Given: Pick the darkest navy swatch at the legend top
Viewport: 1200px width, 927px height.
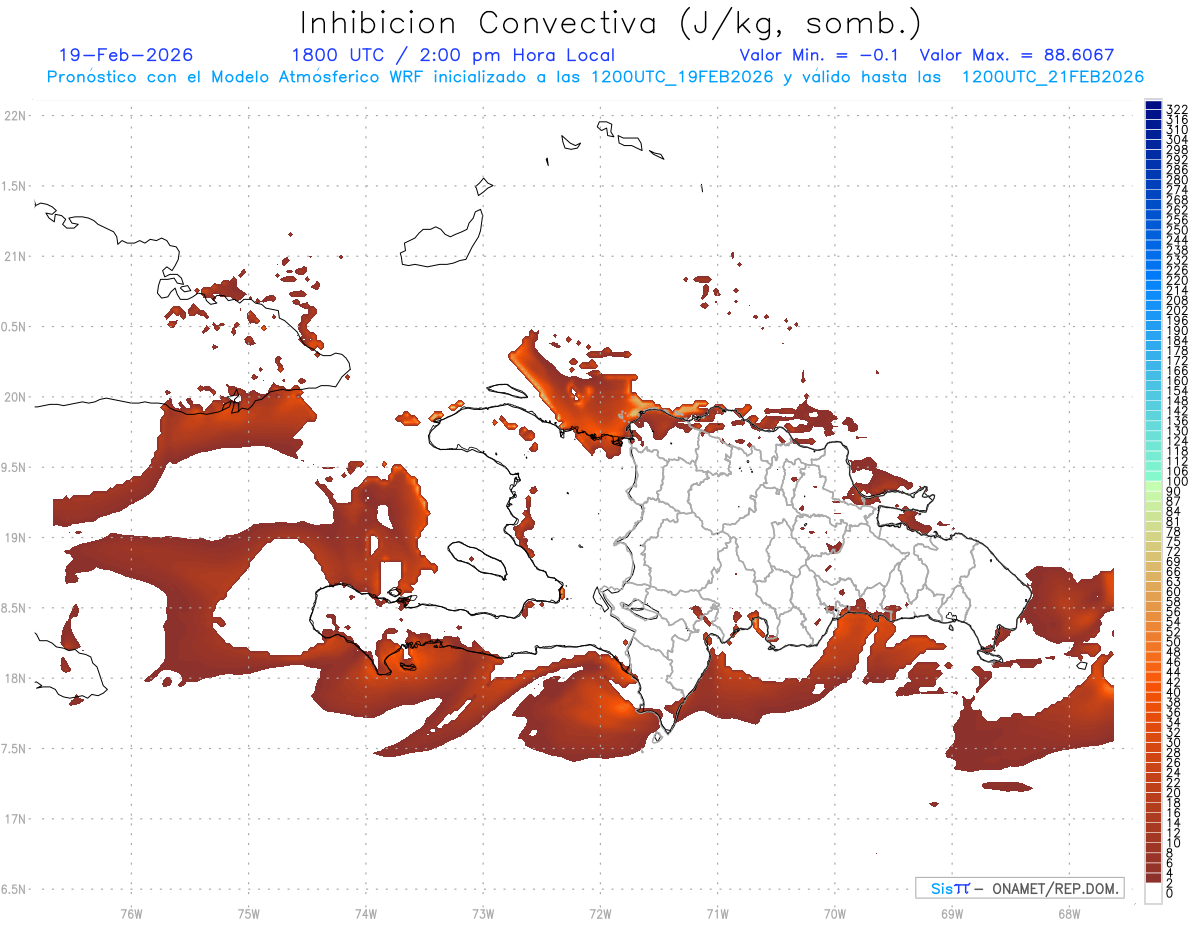Looking at the screenshot, I should 1153,105.
